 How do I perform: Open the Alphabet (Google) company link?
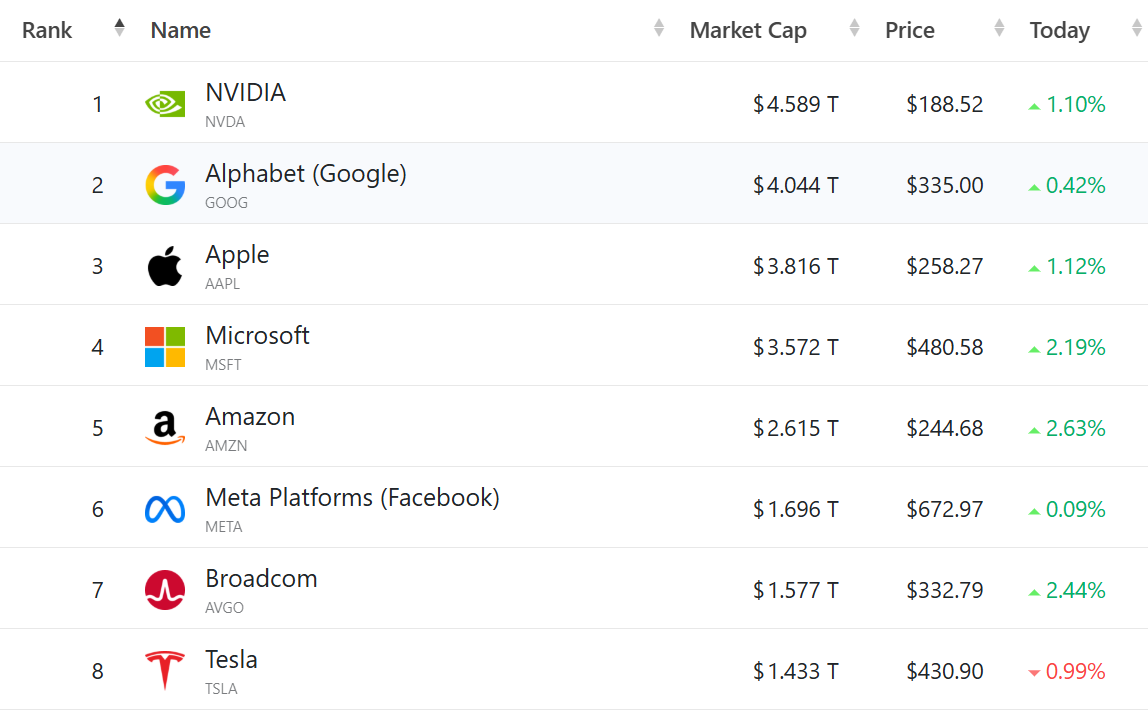306,174
